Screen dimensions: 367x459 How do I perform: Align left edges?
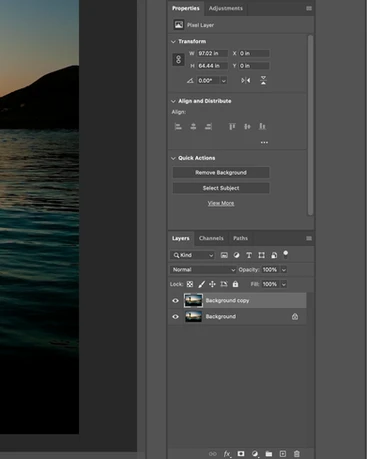click(178, 126)
